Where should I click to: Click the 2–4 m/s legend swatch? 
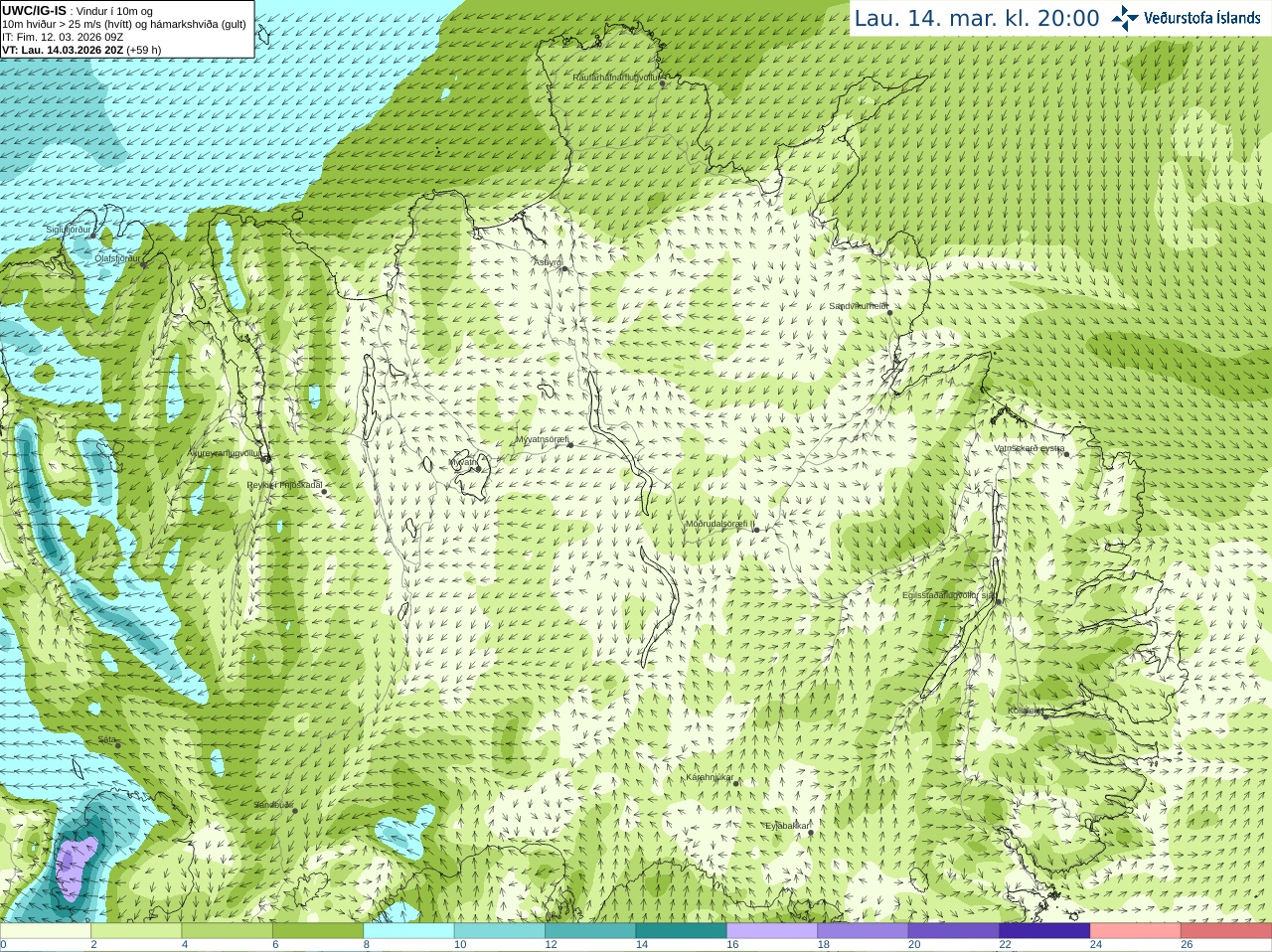[136, 931]
